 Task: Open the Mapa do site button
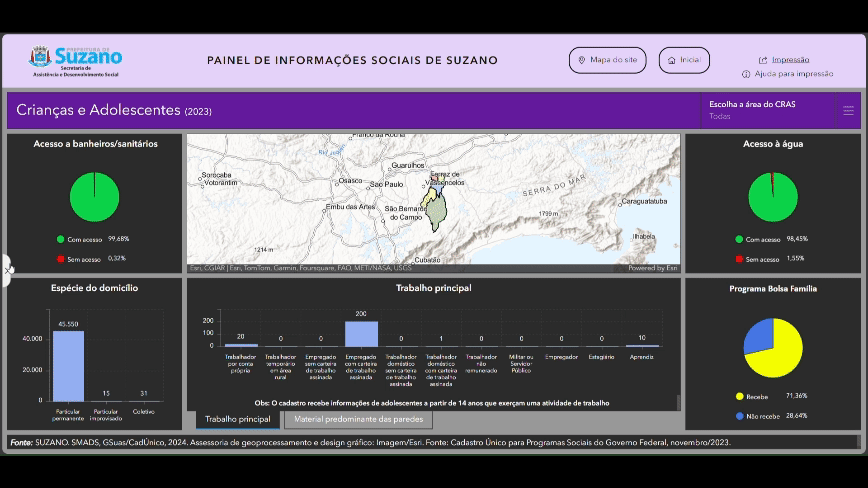coord(607,60)
